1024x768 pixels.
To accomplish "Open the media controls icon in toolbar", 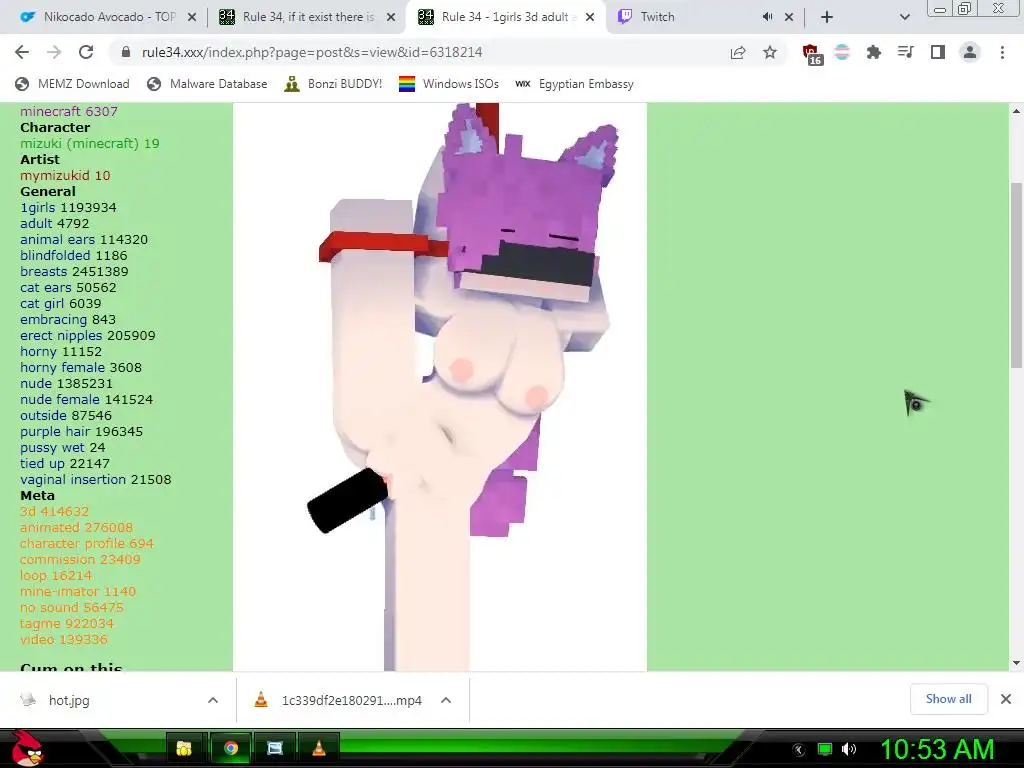I will point(905,52).
